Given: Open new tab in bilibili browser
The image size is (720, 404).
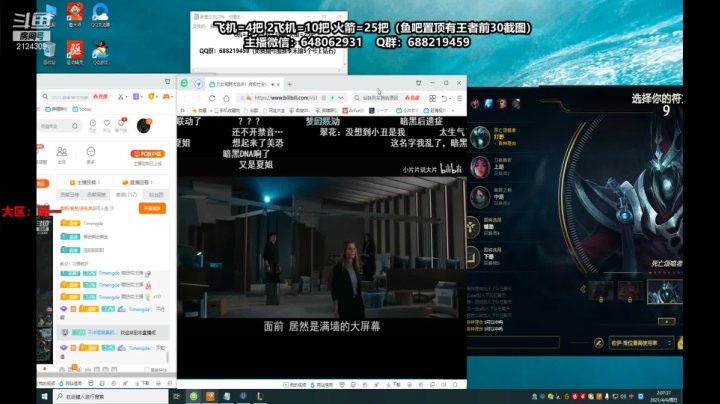Looking at the screenshot, I should pyautogui.click(x=290, y=84).
